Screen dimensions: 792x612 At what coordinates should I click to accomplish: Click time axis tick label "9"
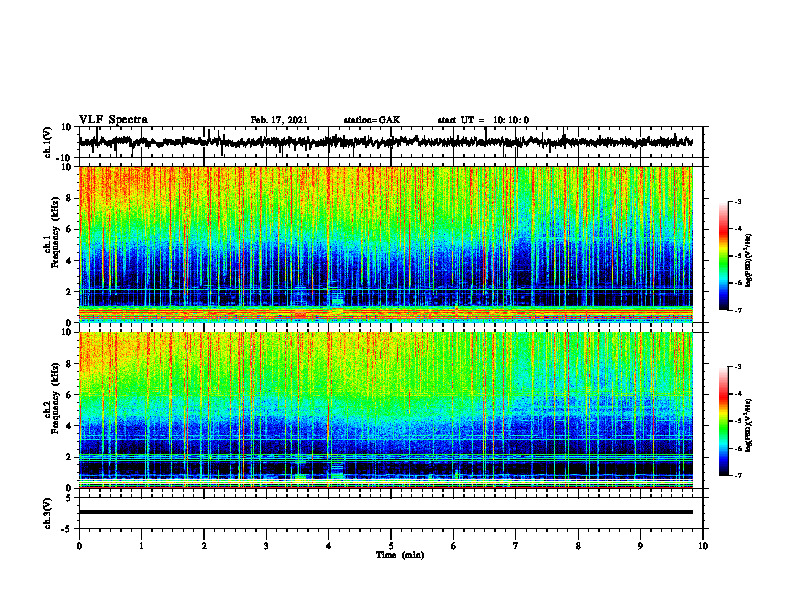tap(640, 546)
